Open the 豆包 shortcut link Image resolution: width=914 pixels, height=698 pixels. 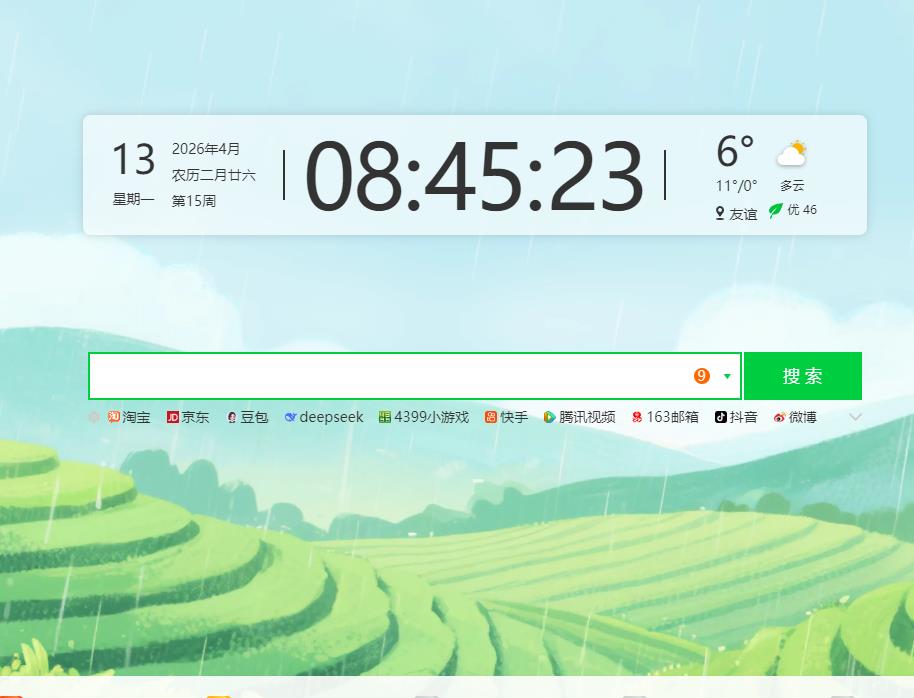click(x=247, y=417)
